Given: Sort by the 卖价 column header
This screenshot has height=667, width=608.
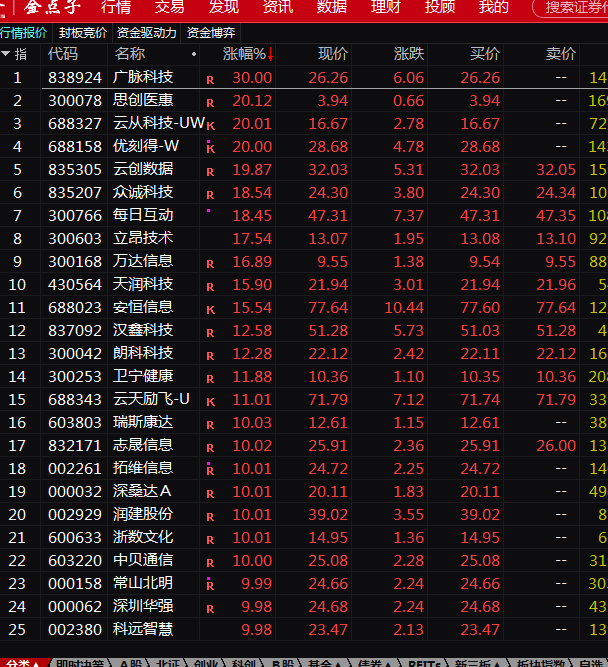Looking at the screenshot, I should [561, 54].
